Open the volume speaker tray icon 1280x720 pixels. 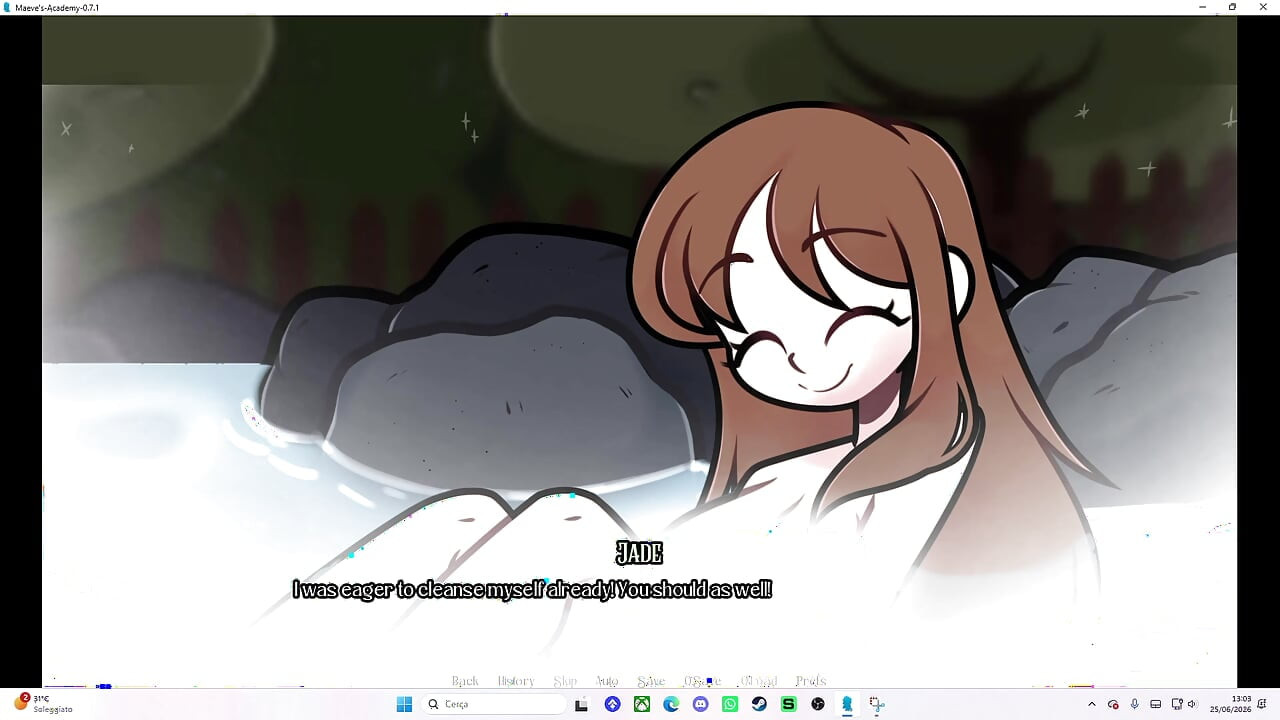pyautogui.click(x=1192, y=704)
